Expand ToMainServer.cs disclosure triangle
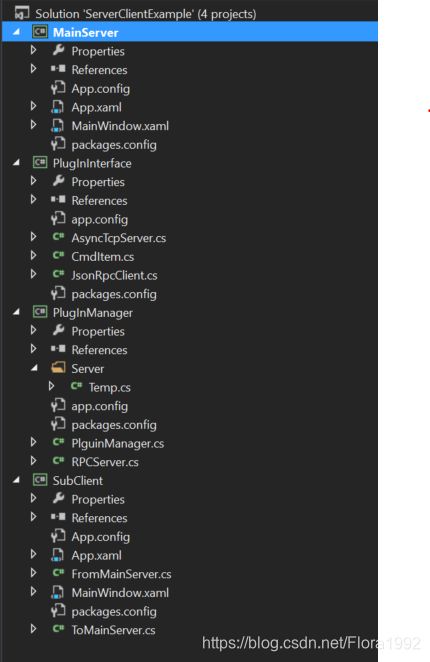Viewport: 430px width, 662px height. [x=33, y=629]
